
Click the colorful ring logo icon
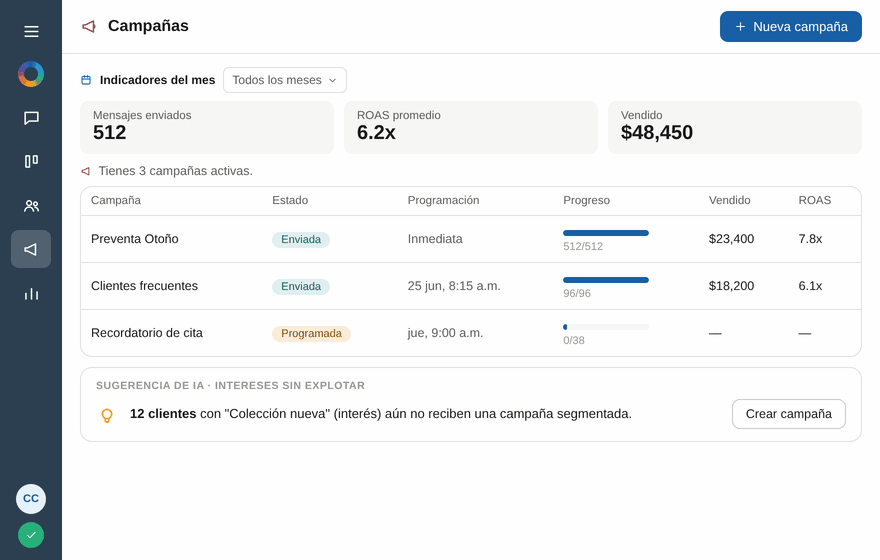click(31, 74)
